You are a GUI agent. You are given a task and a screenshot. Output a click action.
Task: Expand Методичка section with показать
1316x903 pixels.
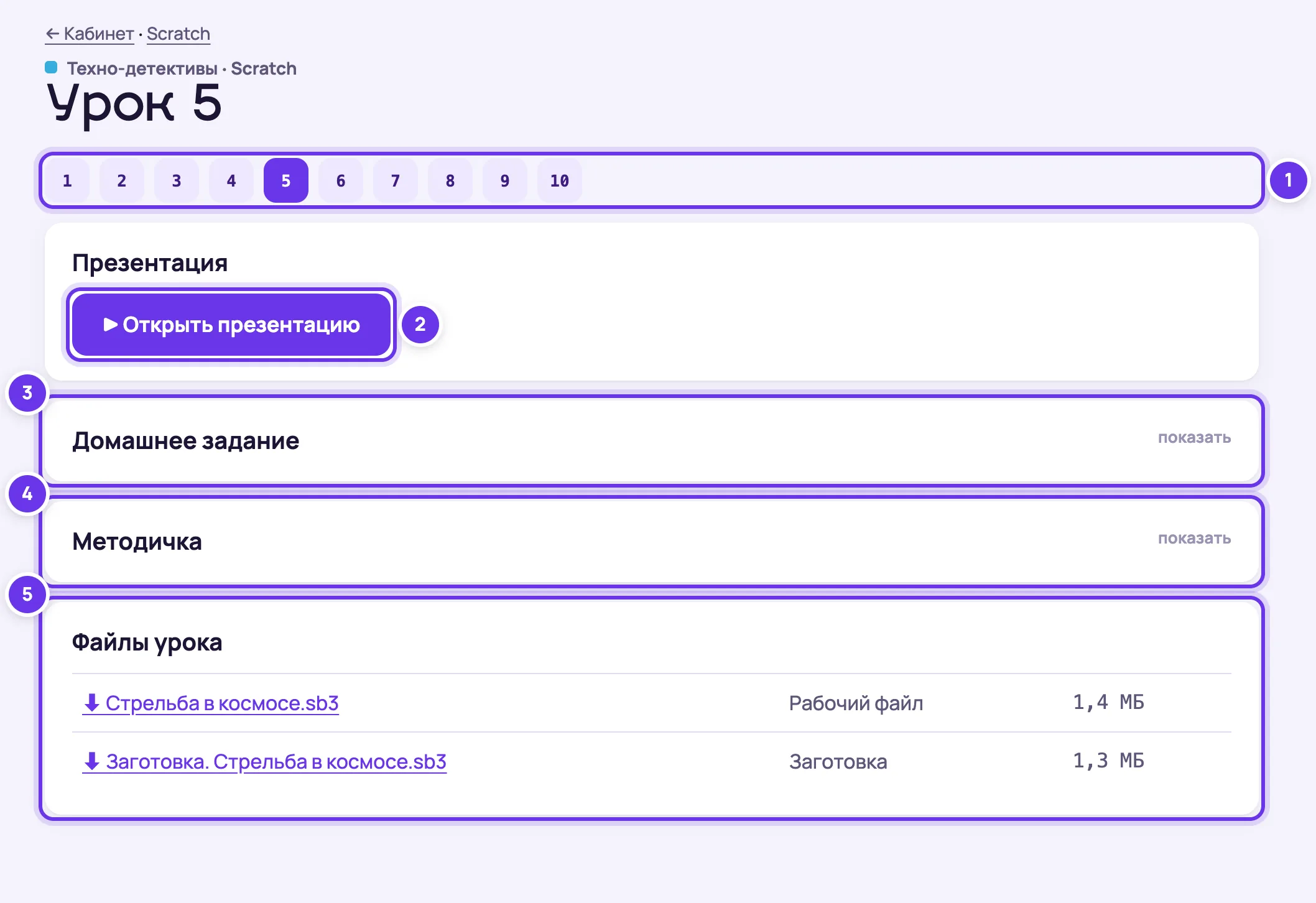click(1194, 539)
